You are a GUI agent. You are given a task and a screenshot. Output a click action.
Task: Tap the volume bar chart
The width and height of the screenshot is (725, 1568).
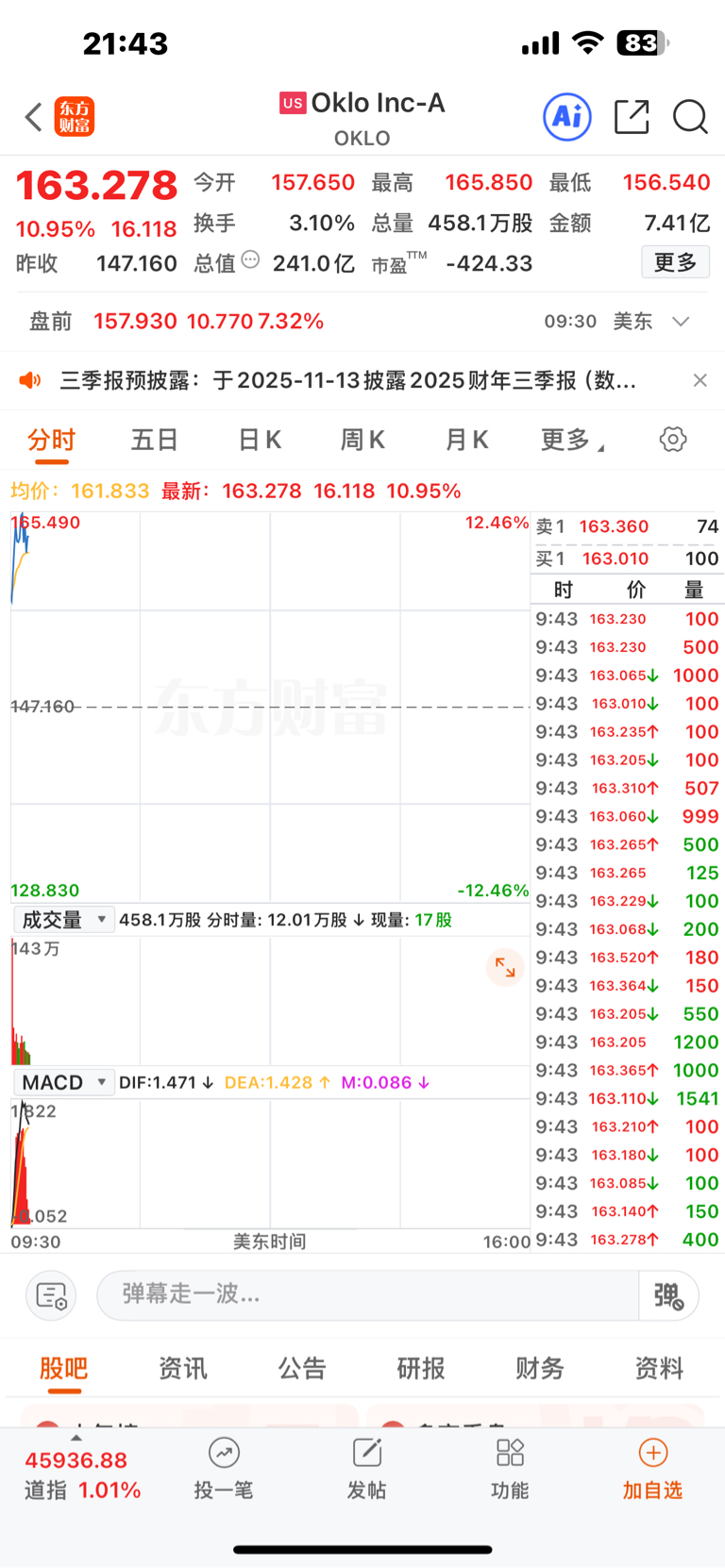click(x=270, y=1001)
